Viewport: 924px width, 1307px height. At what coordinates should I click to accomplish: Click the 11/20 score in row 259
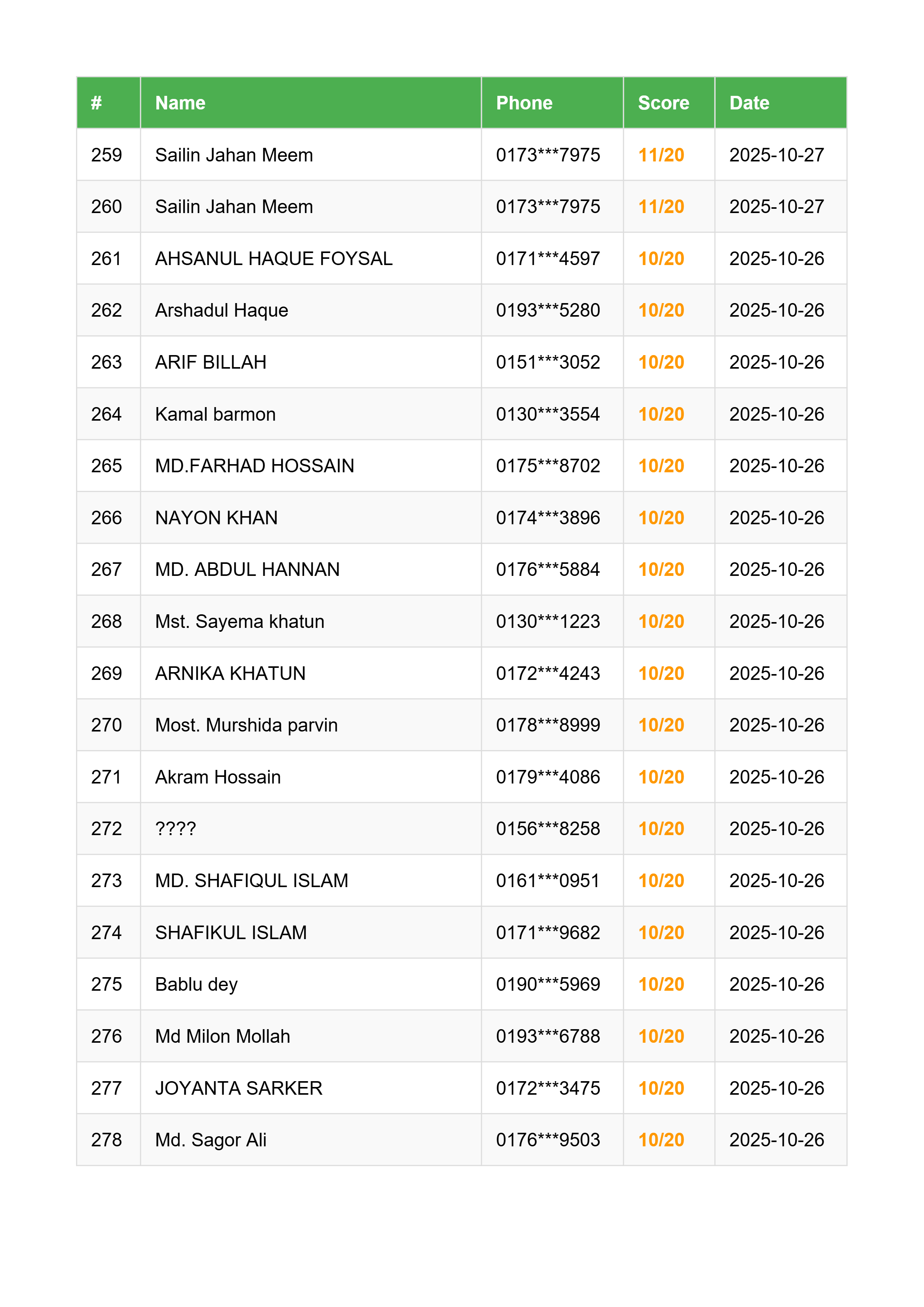click(x=661, y=155)
